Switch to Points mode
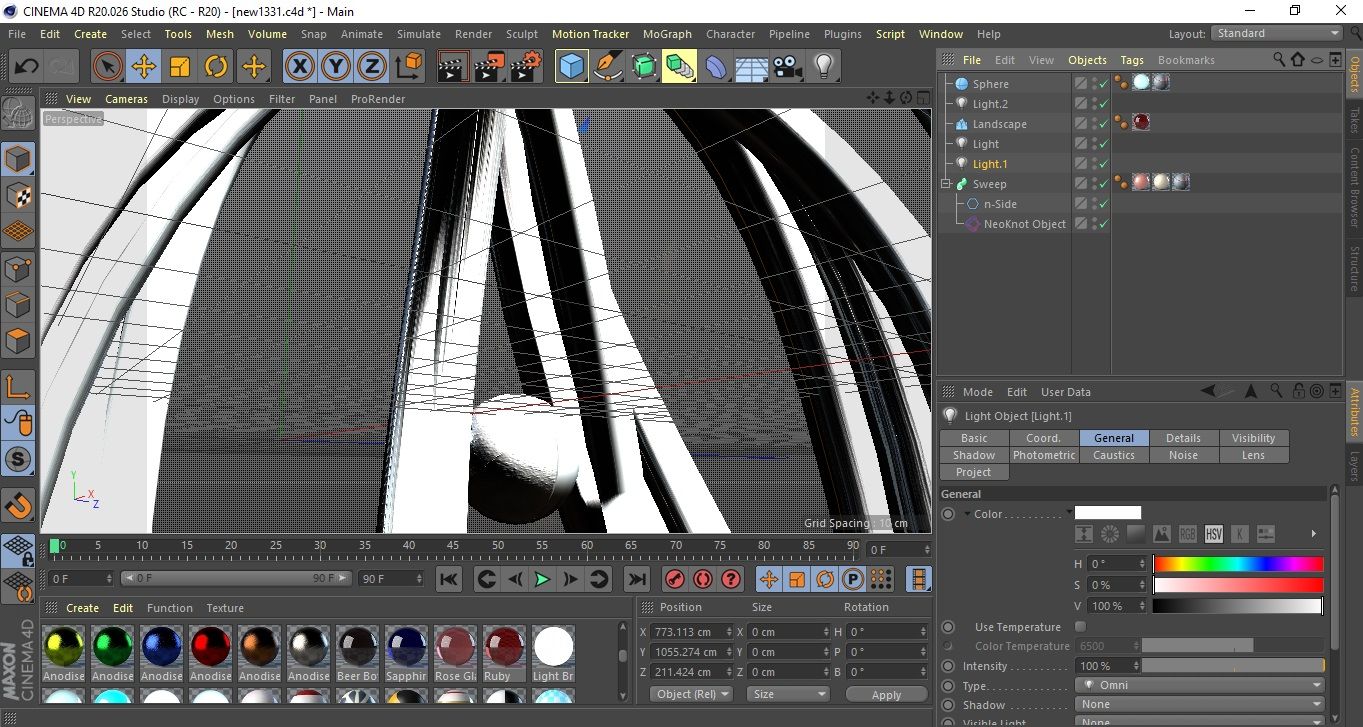The image size is (1363, 727). (18, 268)
